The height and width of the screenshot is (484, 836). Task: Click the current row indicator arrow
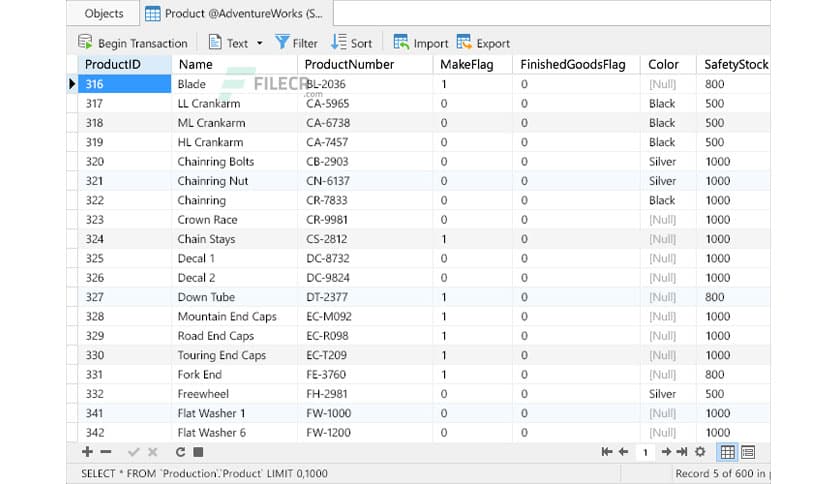(x=72, y=84)
